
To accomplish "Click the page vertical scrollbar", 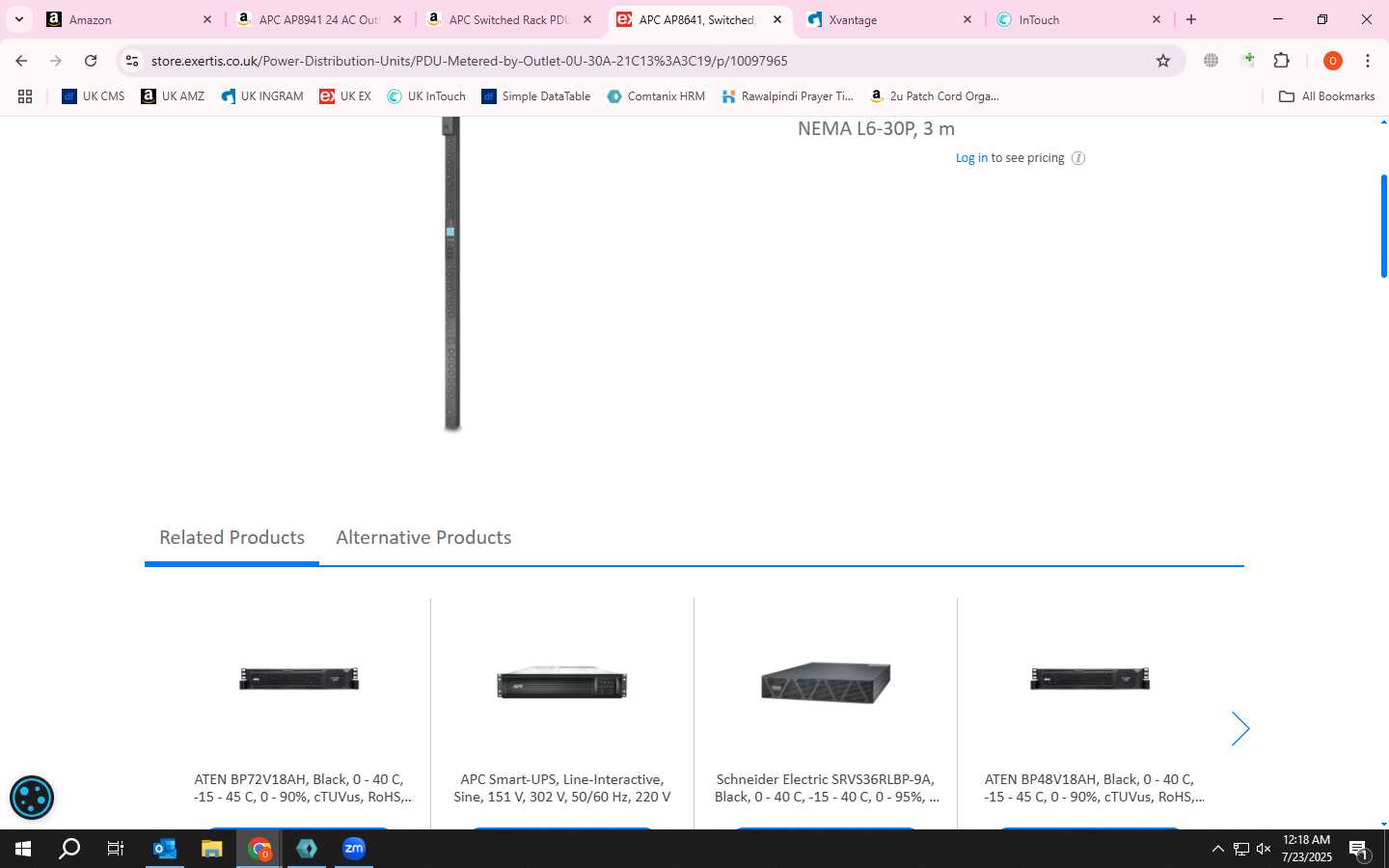I will (1383, 227).
